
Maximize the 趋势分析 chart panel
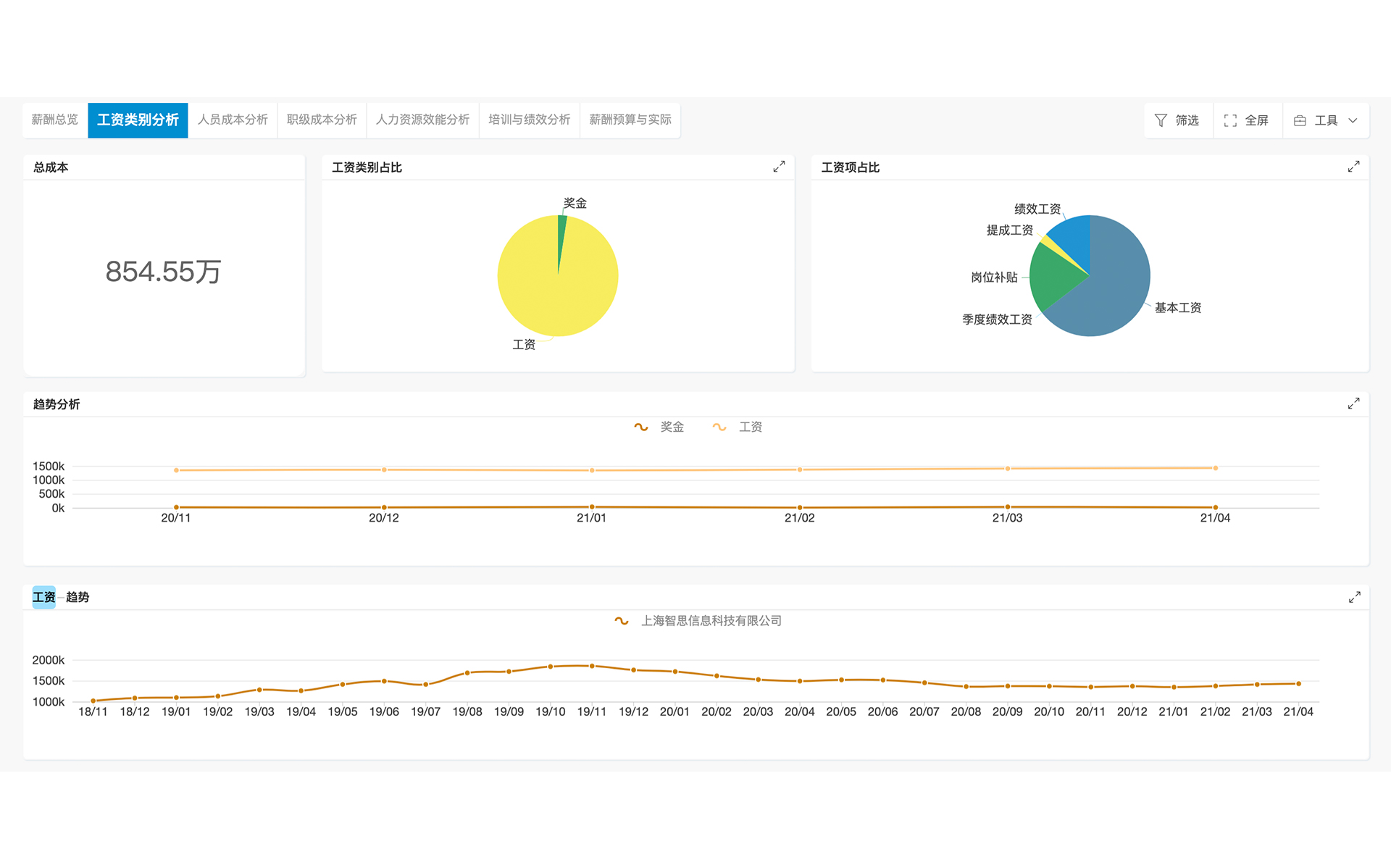pyautogui.click(x=1353, y=404)
